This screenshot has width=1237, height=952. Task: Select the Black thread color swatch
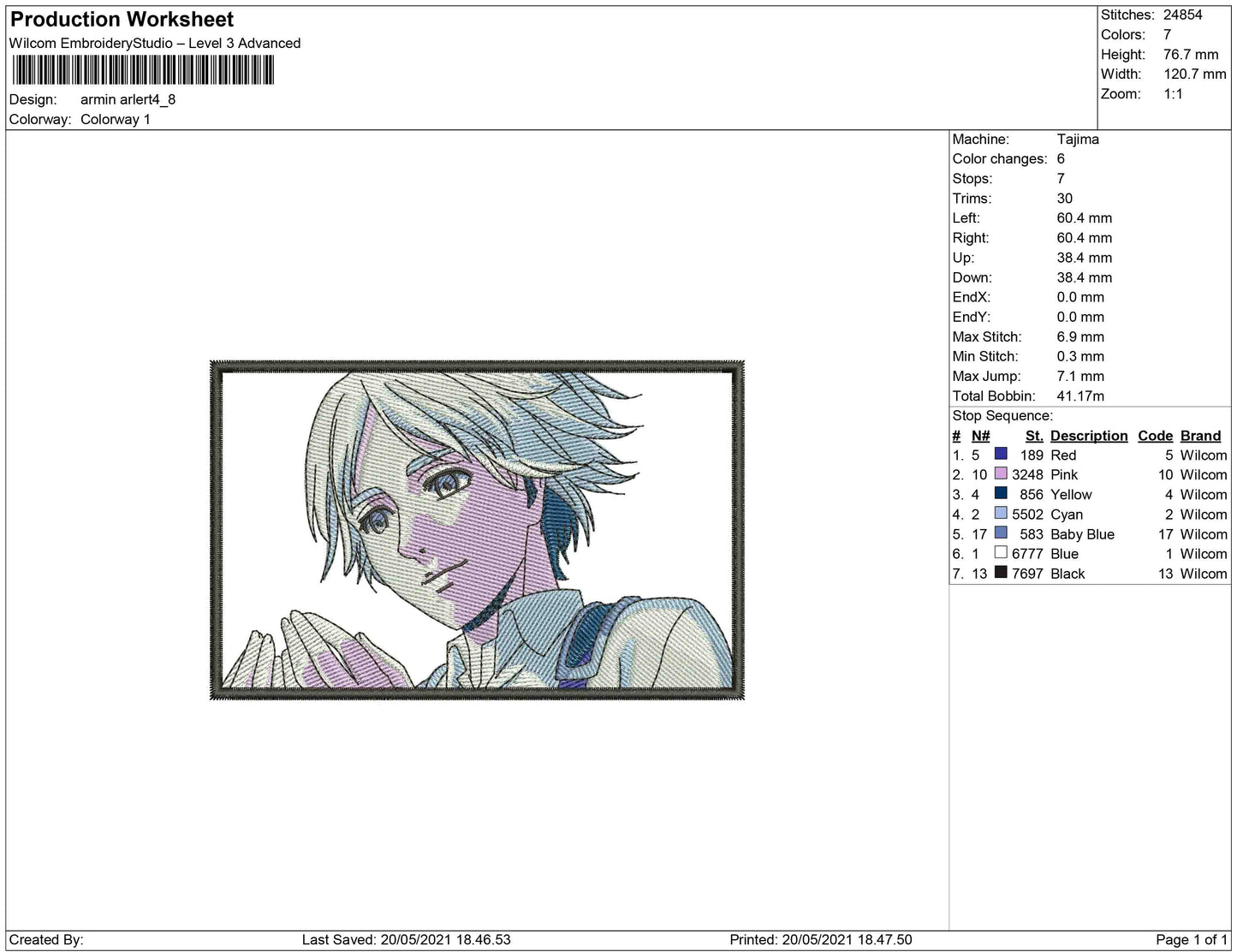(1000, 572)
